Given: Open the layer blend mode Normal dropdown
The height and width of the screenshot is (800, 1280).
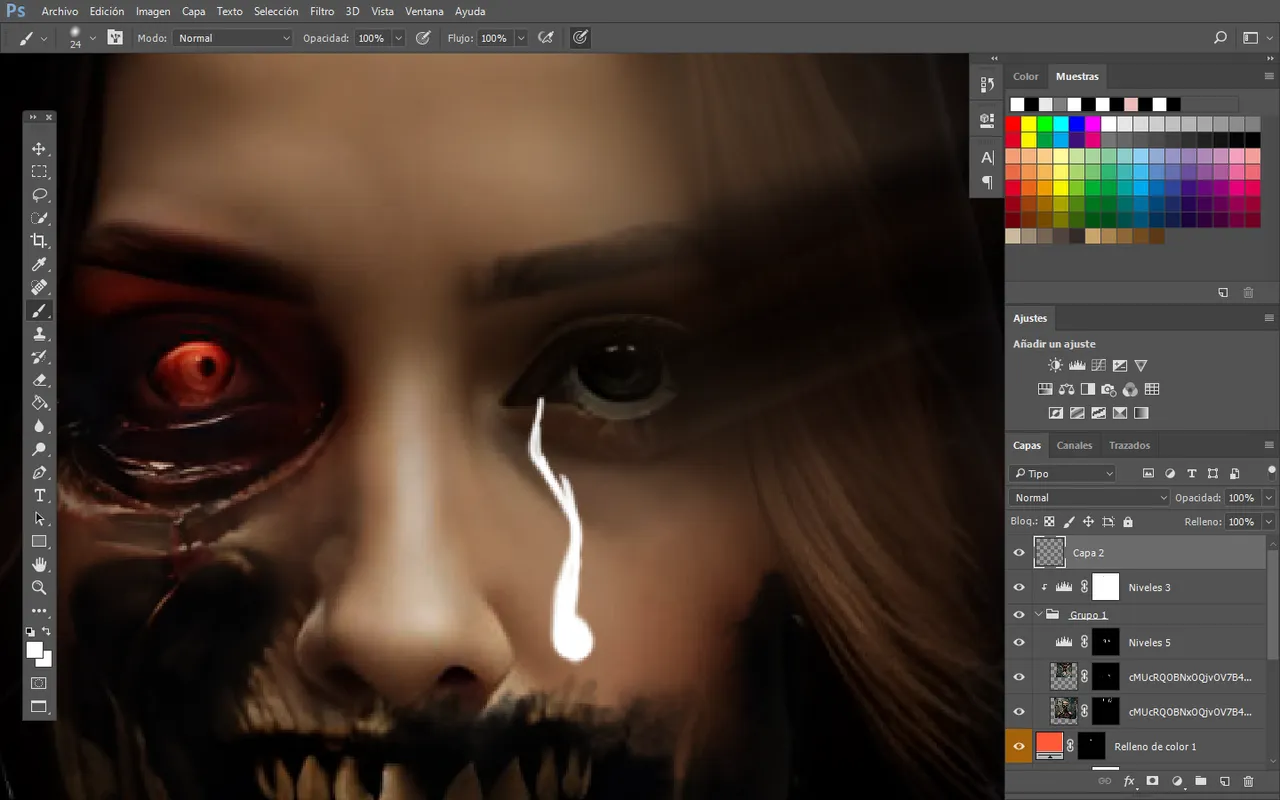Looking at the screenshot, I should (x=1089, y=497).
